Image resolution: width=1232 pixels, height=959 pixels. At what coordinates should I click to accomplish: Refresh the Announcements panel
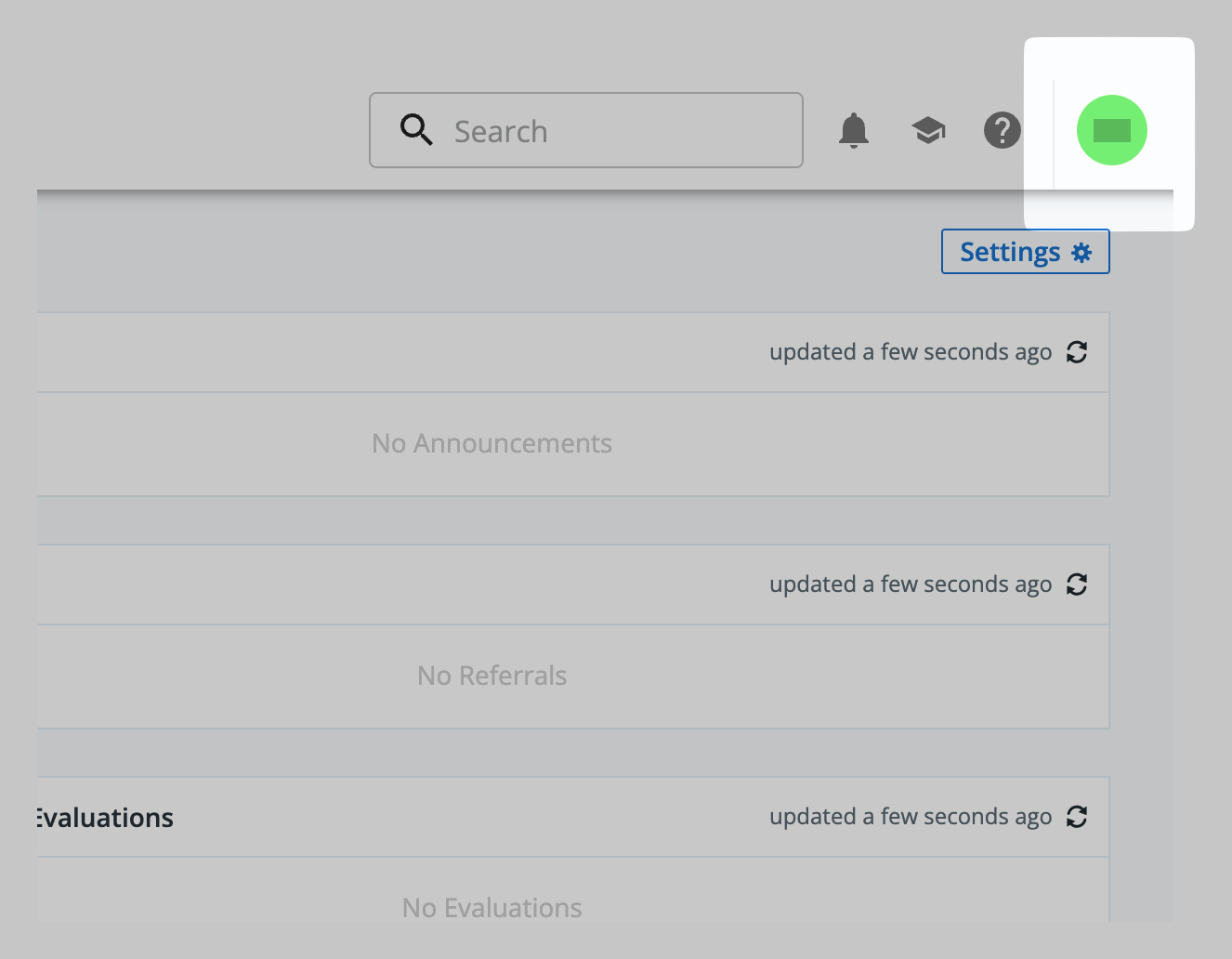click(x=1077, y=352)
